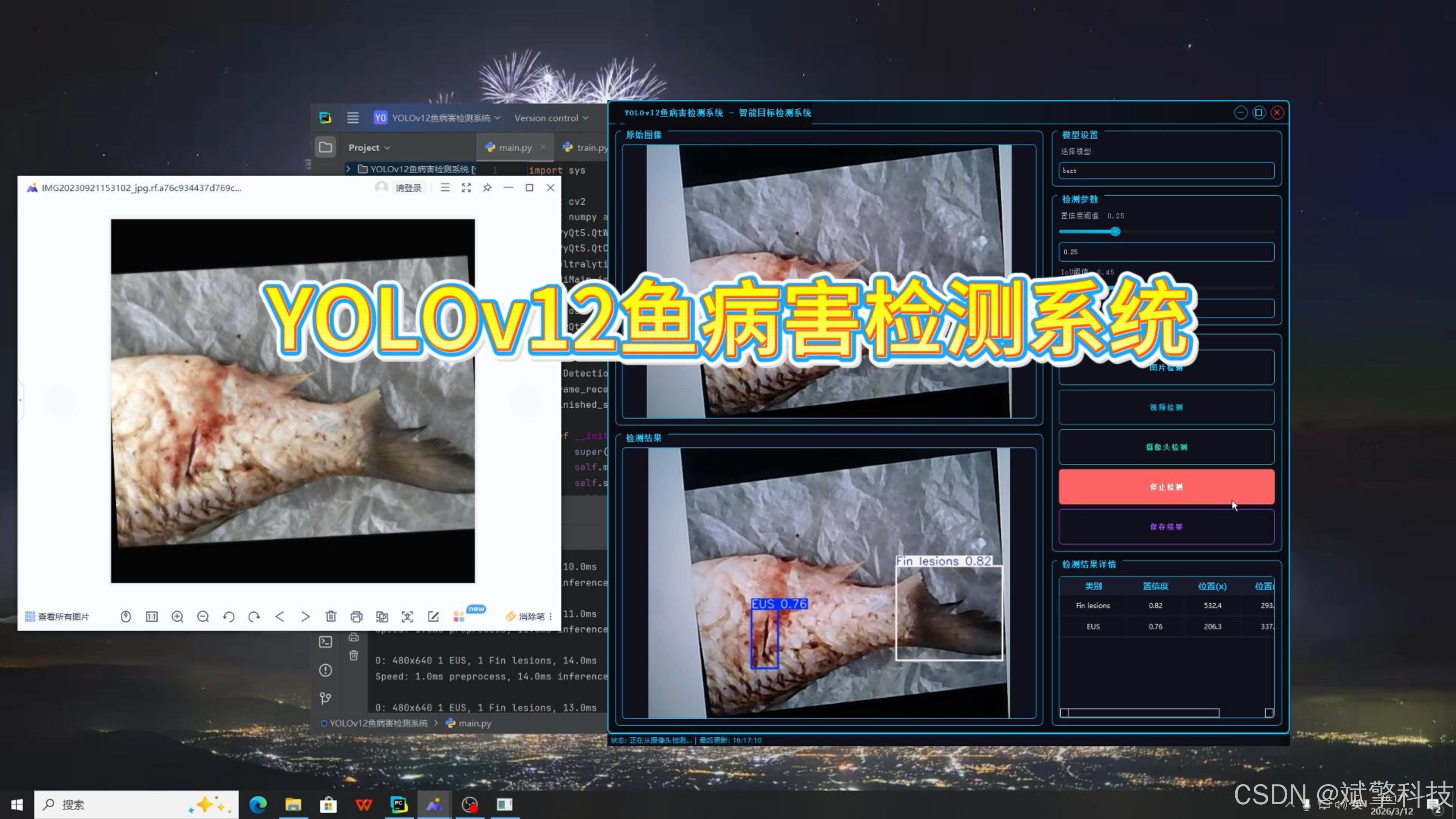Screen dimensions: 1456x819
Task: Click the zoom out magnifier icon
Action: pyautogui.click(x=203, y=617)
